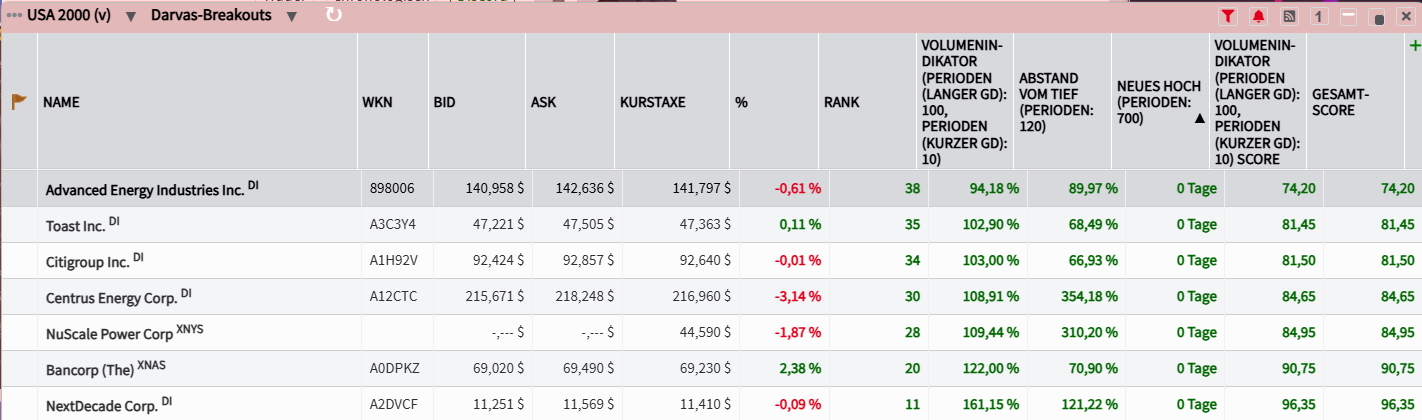Open the red filter funnel icon
The width and height of the screenshot is (1422, 420).
tap(1228, 16)
